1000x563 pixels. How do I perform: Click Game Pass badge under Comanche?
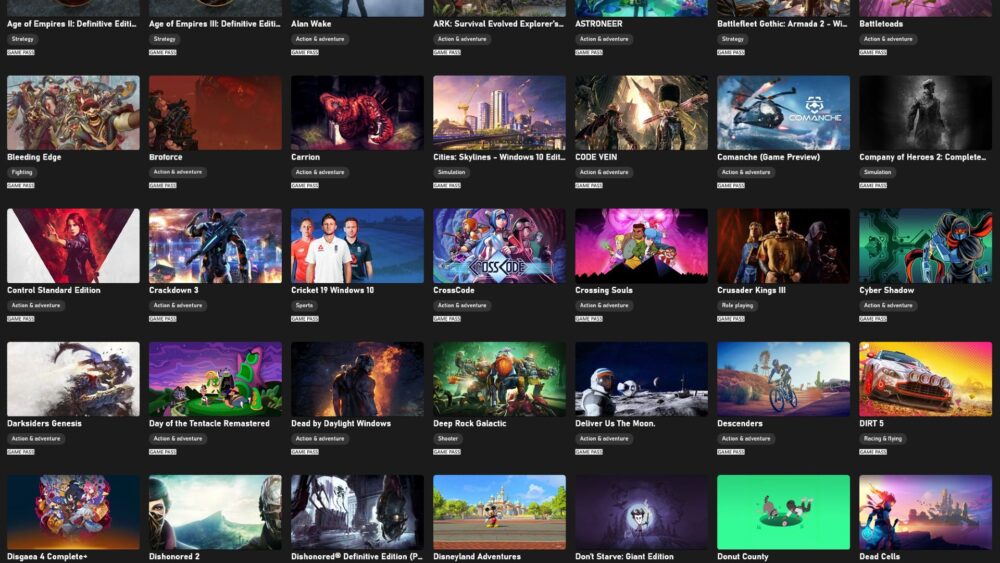[731, 186]
